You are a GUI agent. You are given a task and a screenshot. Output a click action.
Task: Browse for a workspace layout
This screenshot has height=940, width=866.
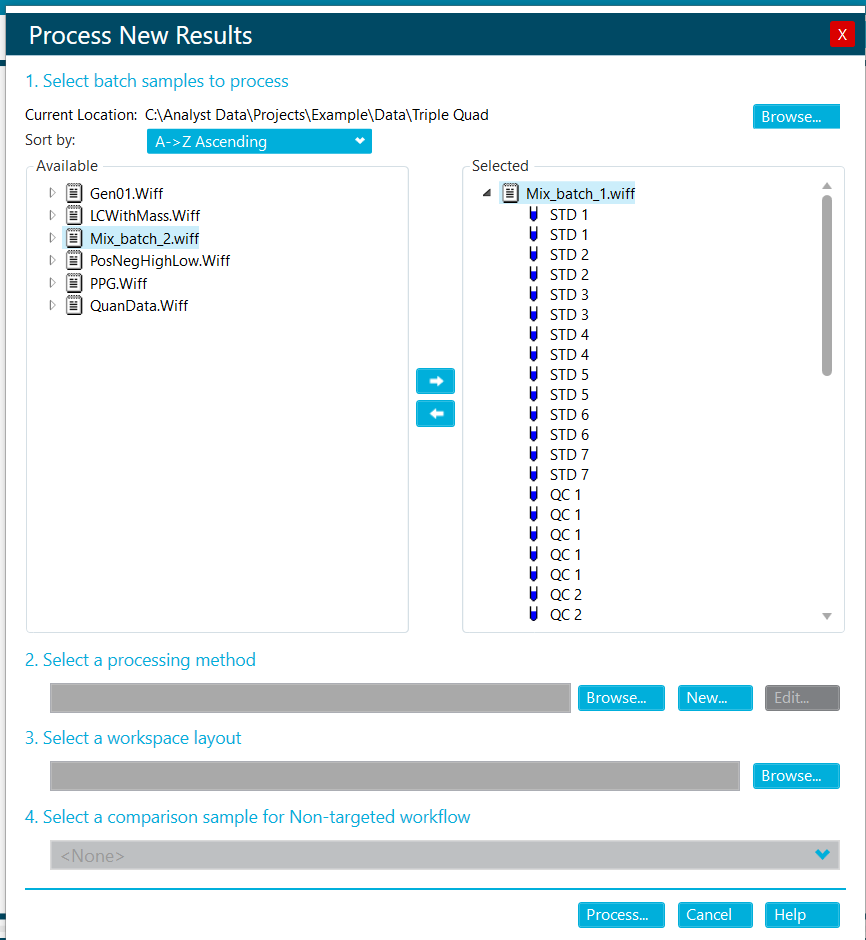(796, 776)
